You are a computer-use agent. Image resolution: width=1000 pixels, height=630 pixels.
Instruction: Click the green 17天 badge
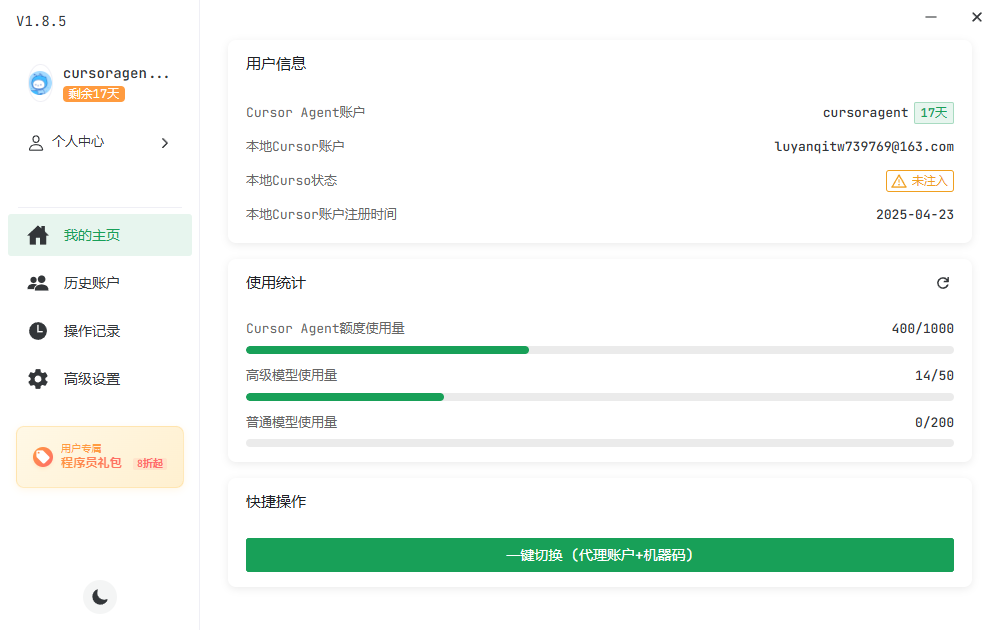(x=934, y=113)
